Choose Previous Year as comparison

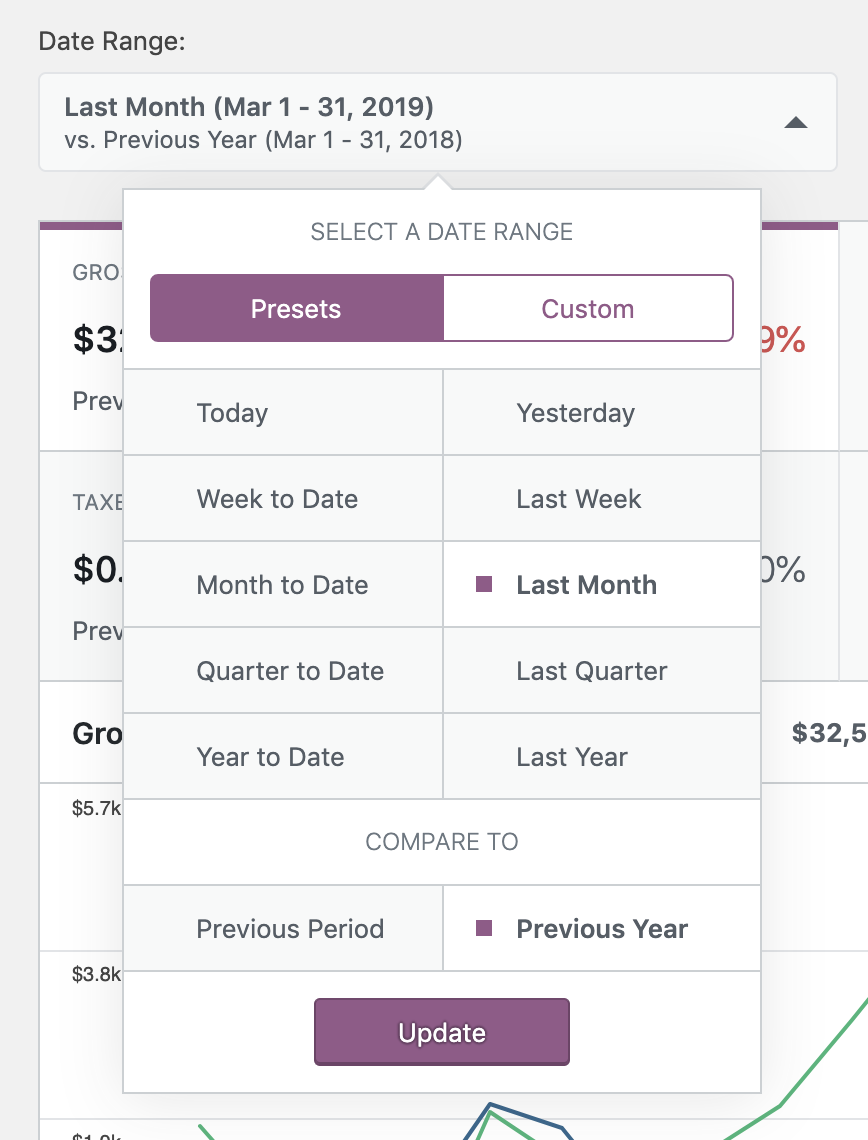tap(601, 928)
